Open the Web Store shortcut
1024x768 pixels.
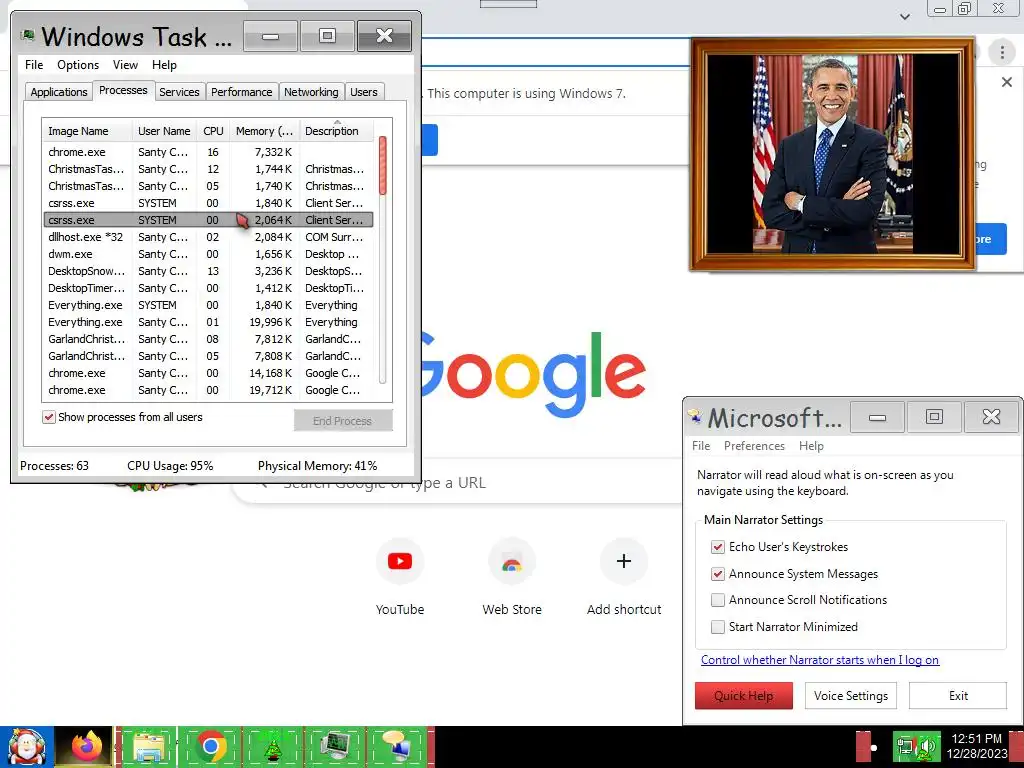511,577
